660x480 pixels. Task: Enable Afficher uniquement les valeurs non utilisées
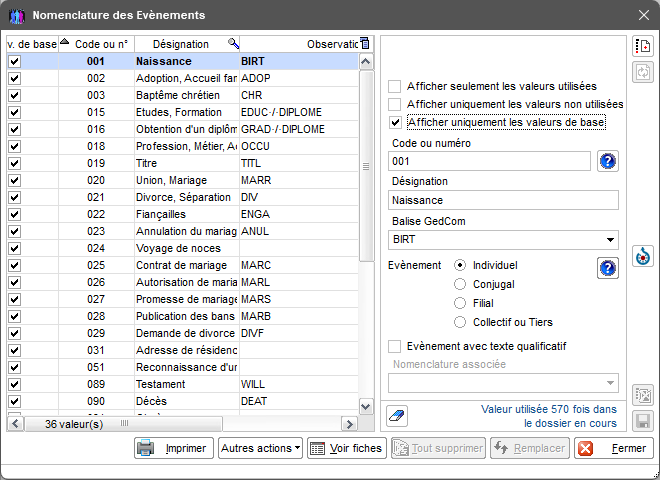[x=394, y=104]
